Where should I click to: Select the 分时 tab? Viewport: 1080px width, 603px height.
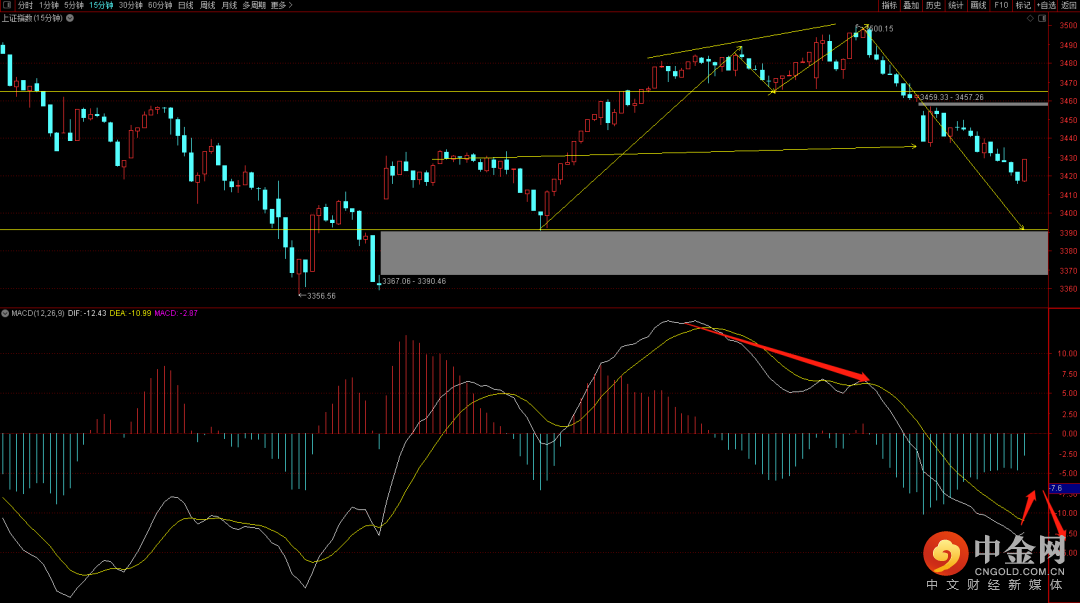[x=25, y=5]
